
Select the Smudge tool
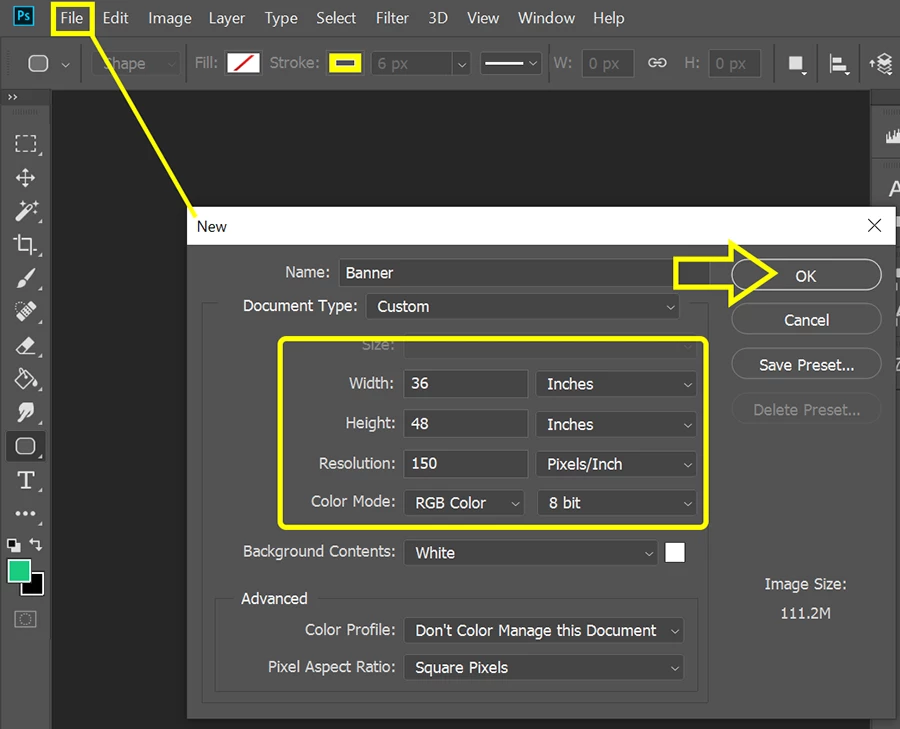coord(26,412)
